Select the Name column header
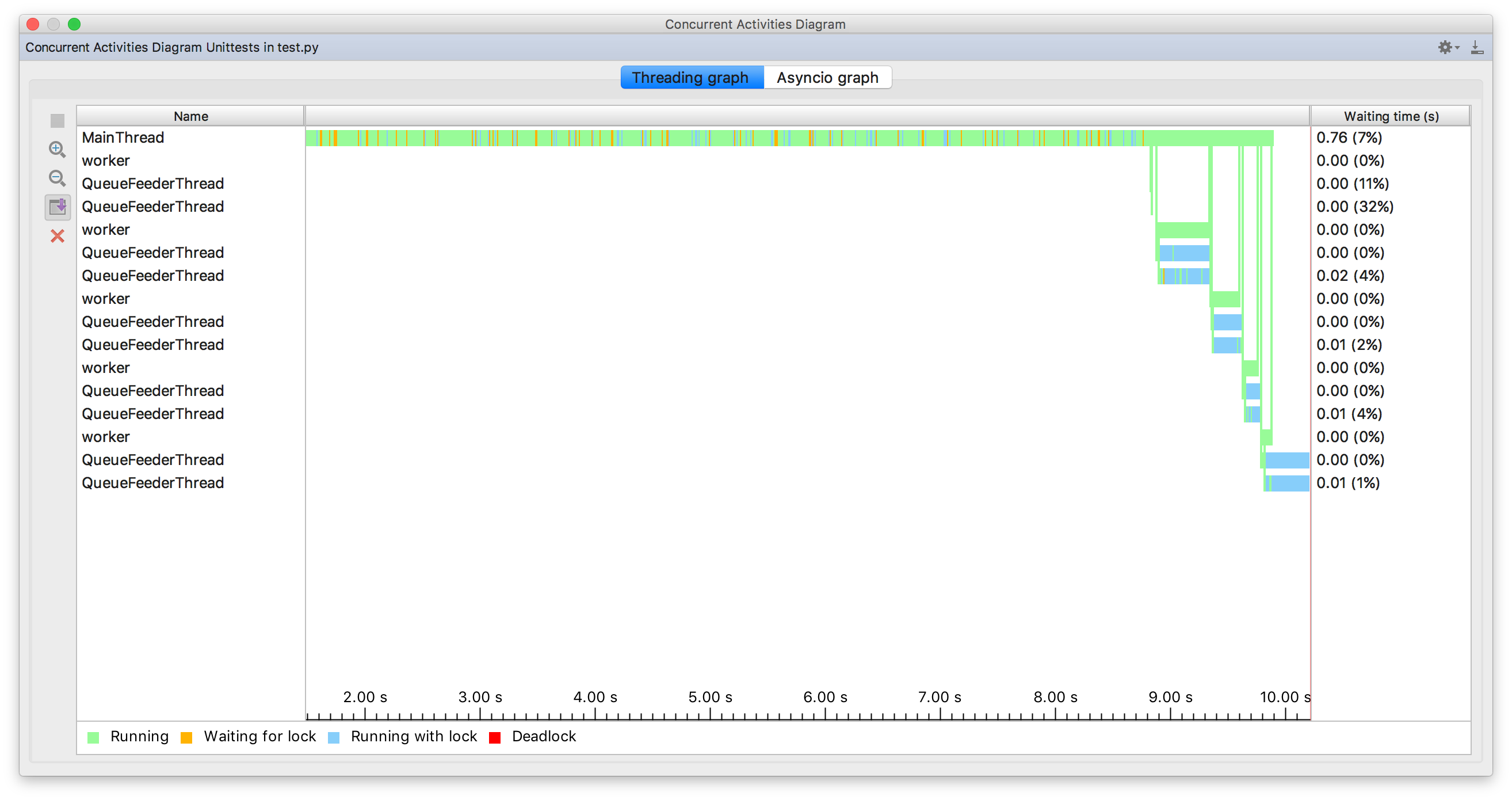1512x800 pixels. pos(190,115)
